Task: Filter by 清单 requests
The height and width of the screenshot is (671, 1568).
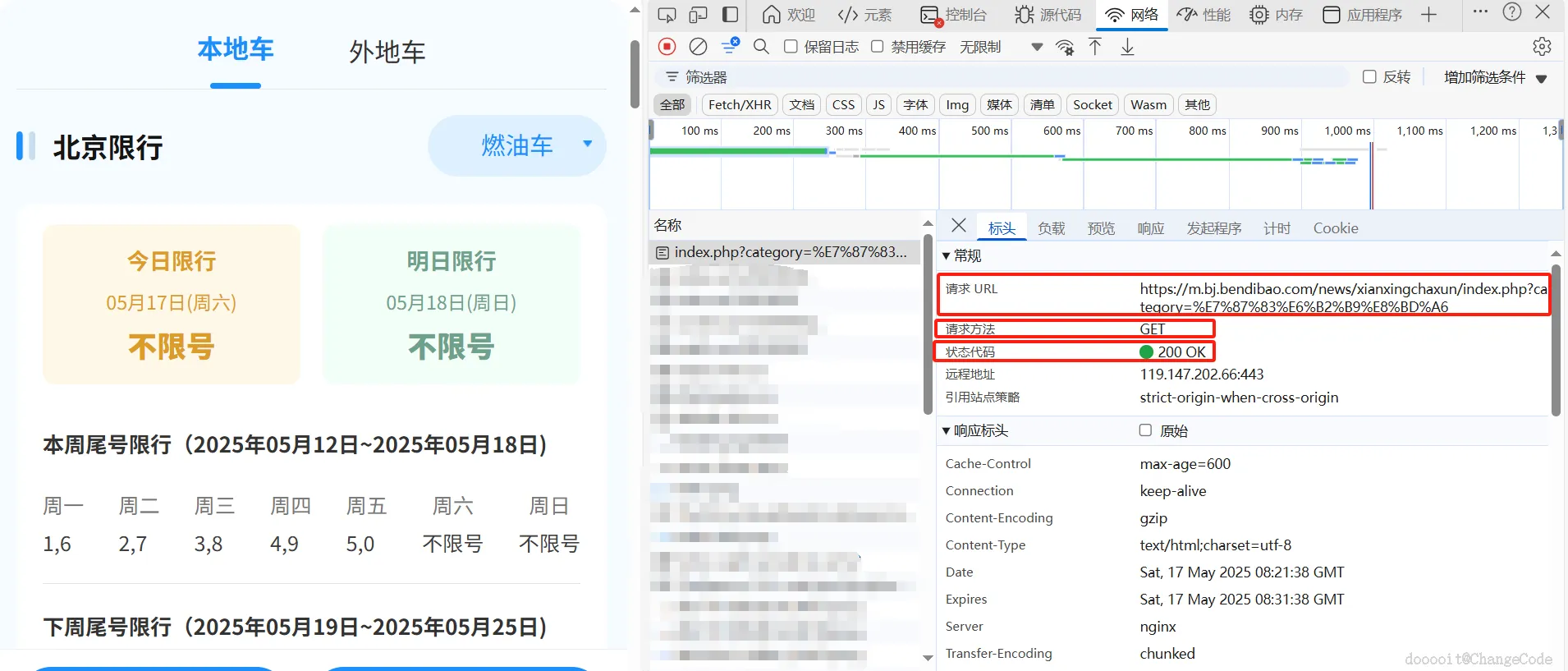Action: (1043, 104)
